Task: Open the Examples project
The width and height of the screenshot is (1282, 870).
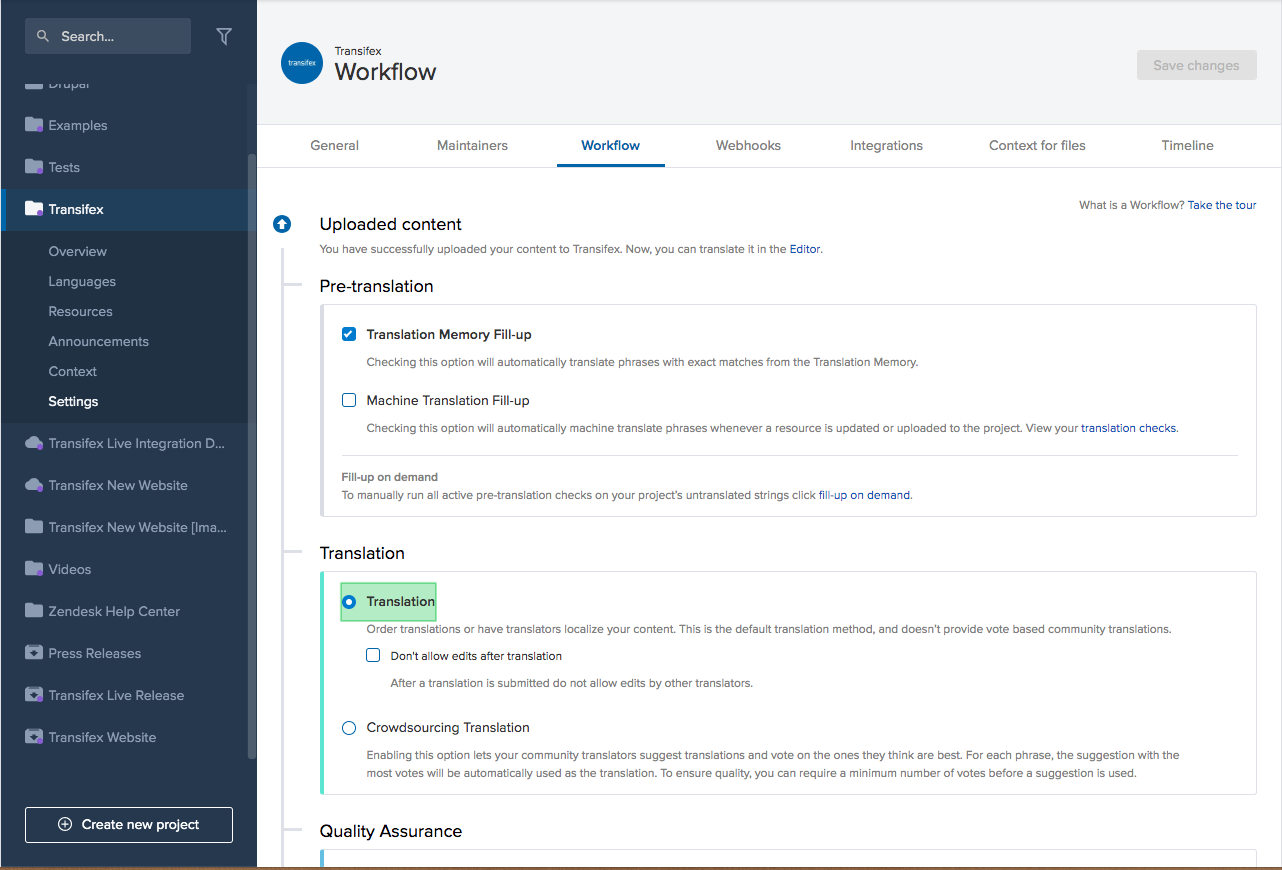Action: 78,125
